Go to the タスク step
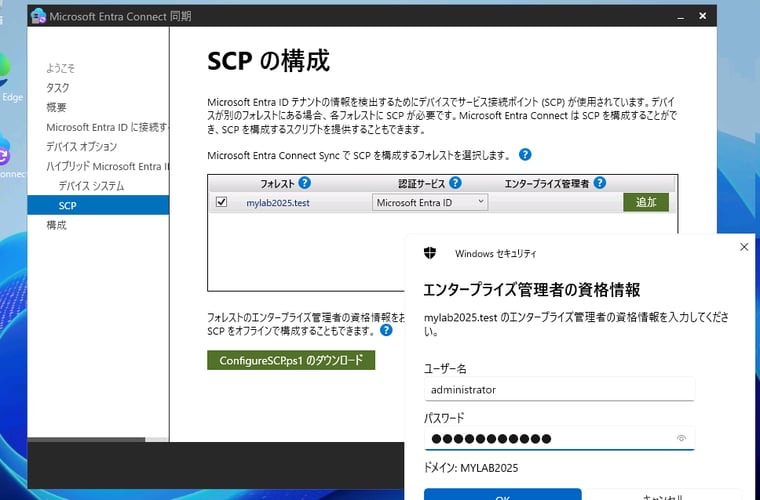The image size is (760, 500). [x=58, y=88]
